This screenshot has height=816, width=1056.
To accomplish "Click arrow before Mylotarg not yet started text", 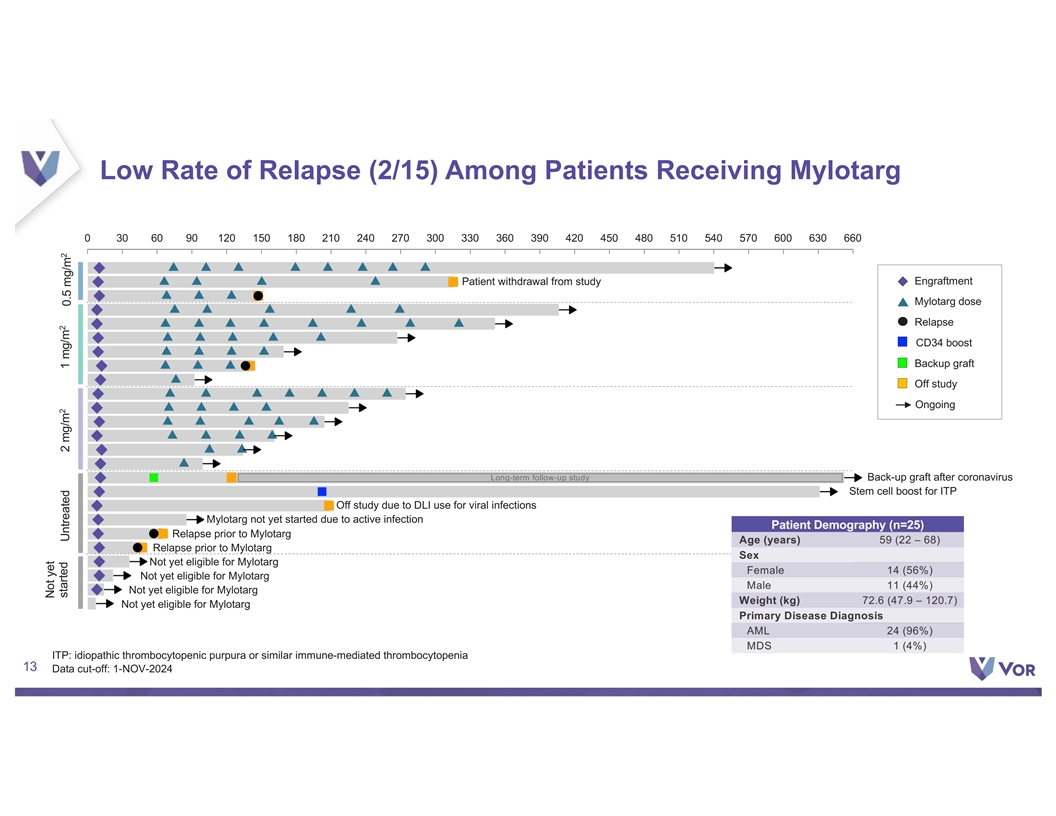I will pos(195,520).
